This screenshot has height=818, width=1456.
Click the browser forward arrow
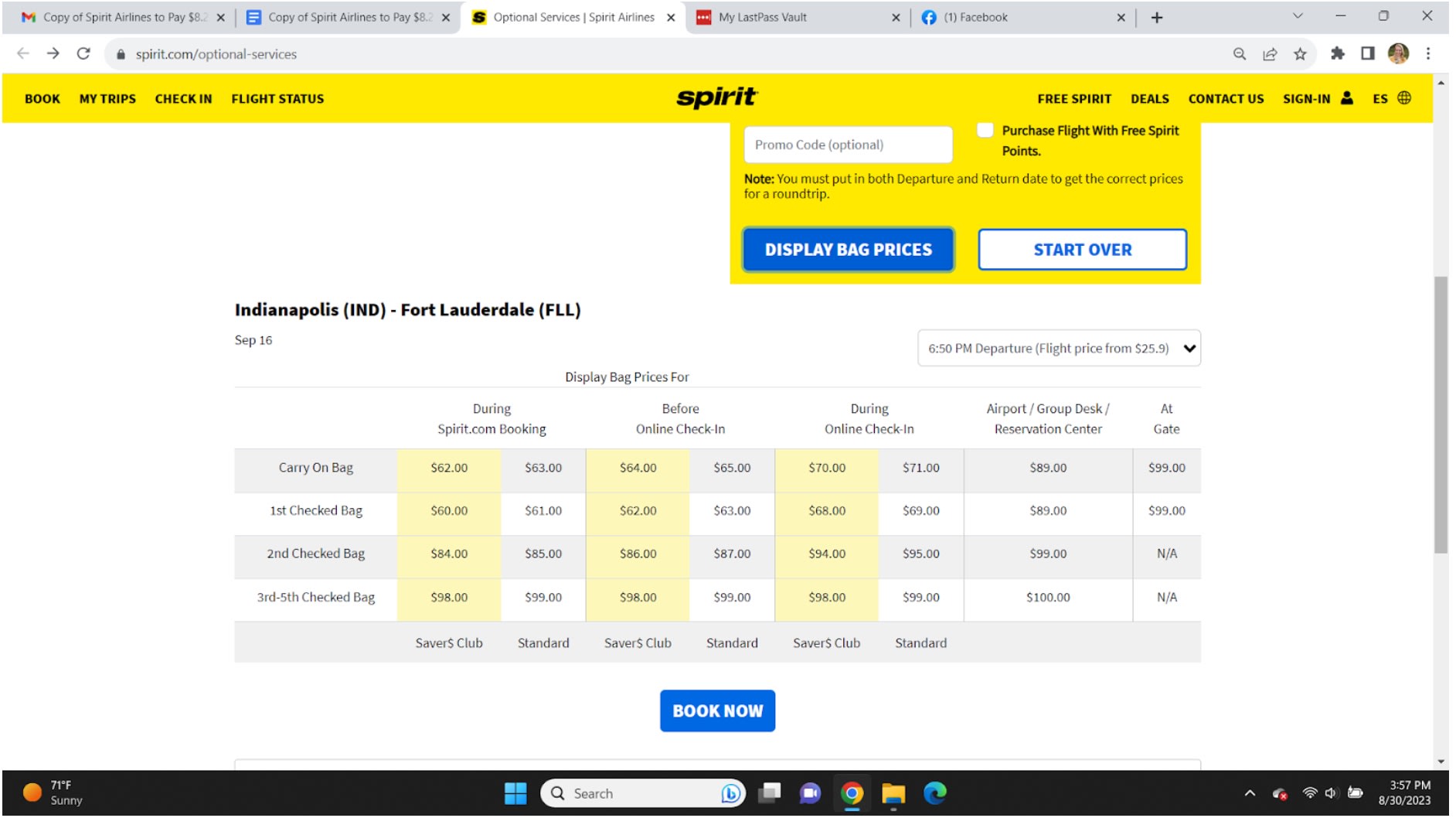[x=53, y=54]
